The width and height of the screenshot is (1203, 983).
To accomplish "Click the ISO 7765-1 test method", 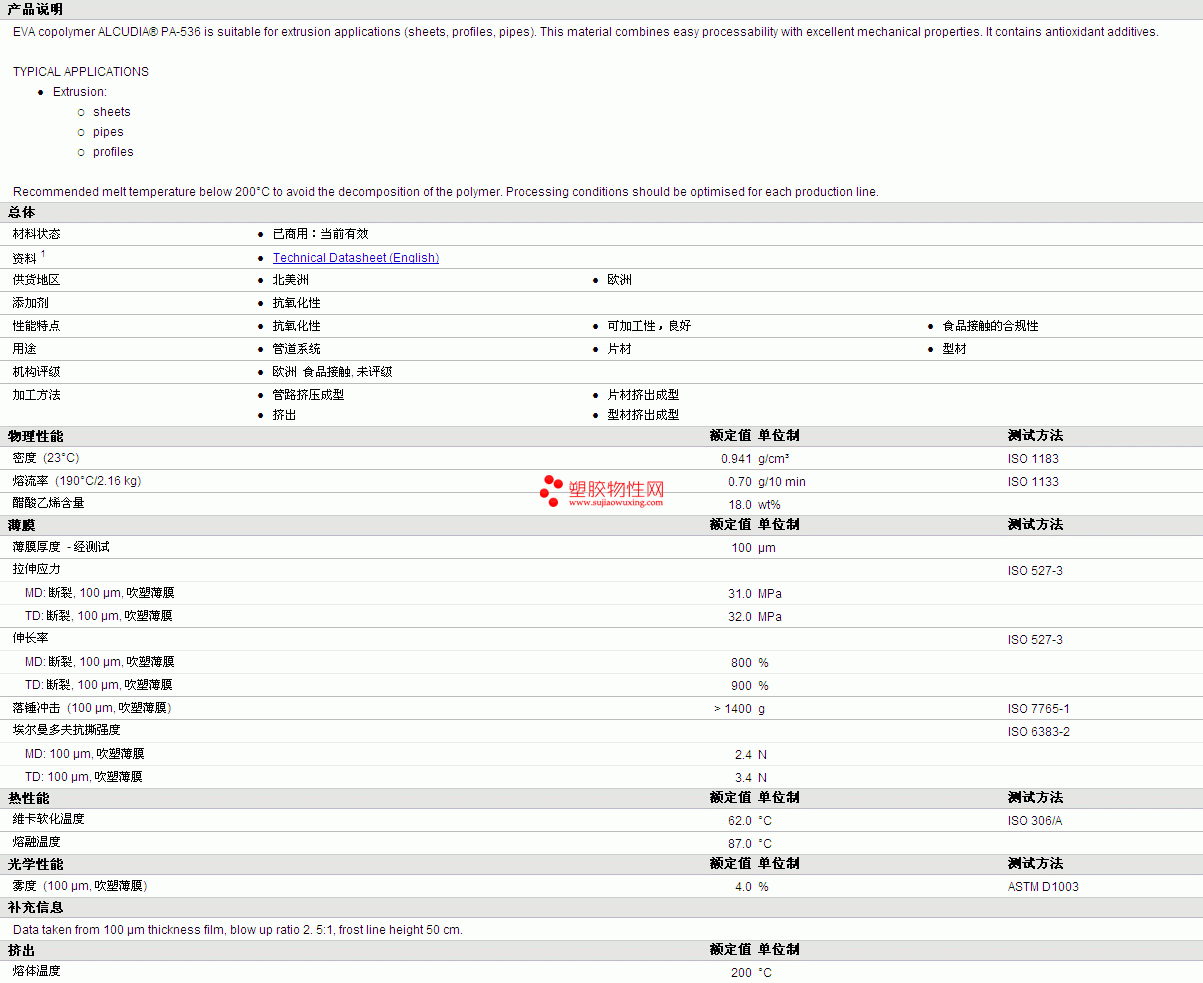I will click(1038, 709).
